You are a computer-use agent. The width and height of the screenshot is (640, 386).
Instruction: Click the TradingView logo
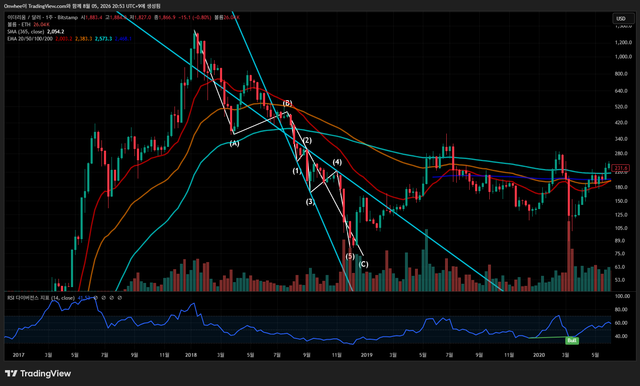click(38, 373)
